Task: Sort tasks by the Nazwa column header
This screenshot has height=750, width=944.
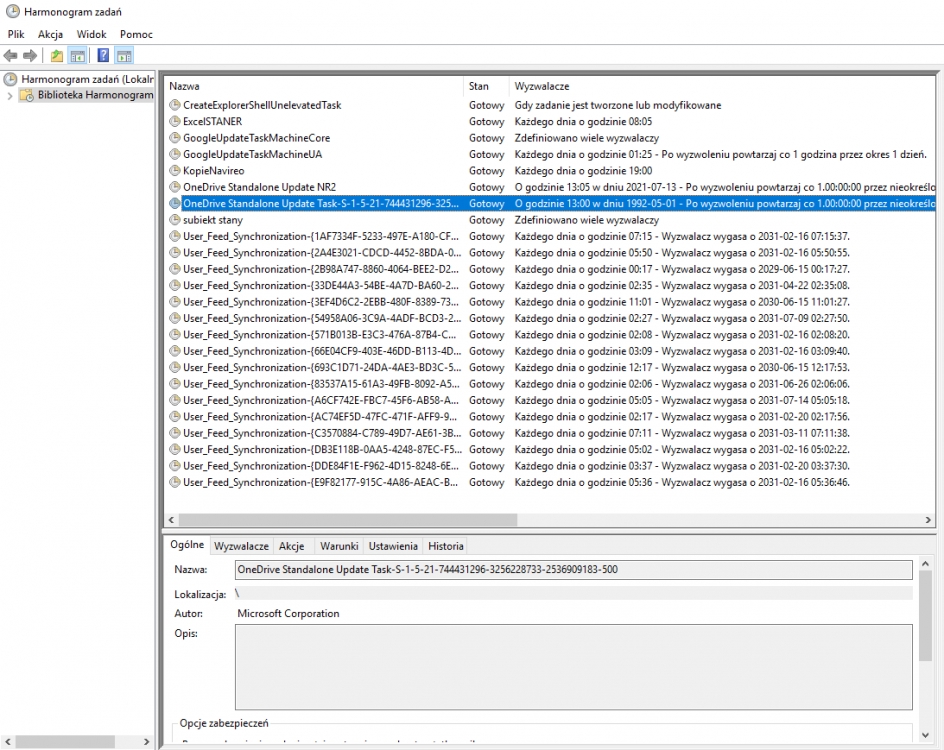Action: (x=315, y=87)
